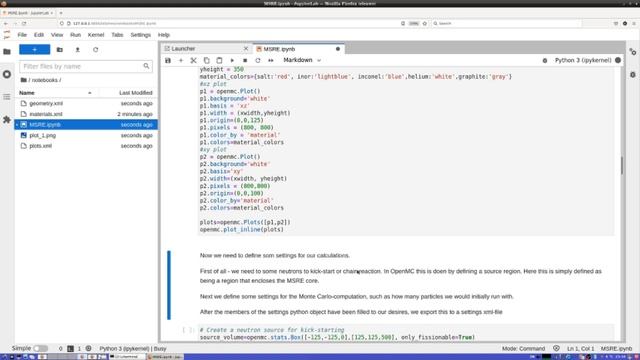Refresh the file browser list
This screenshot has height=360, width=640.
pyautogui.click(x=96, y=49)
